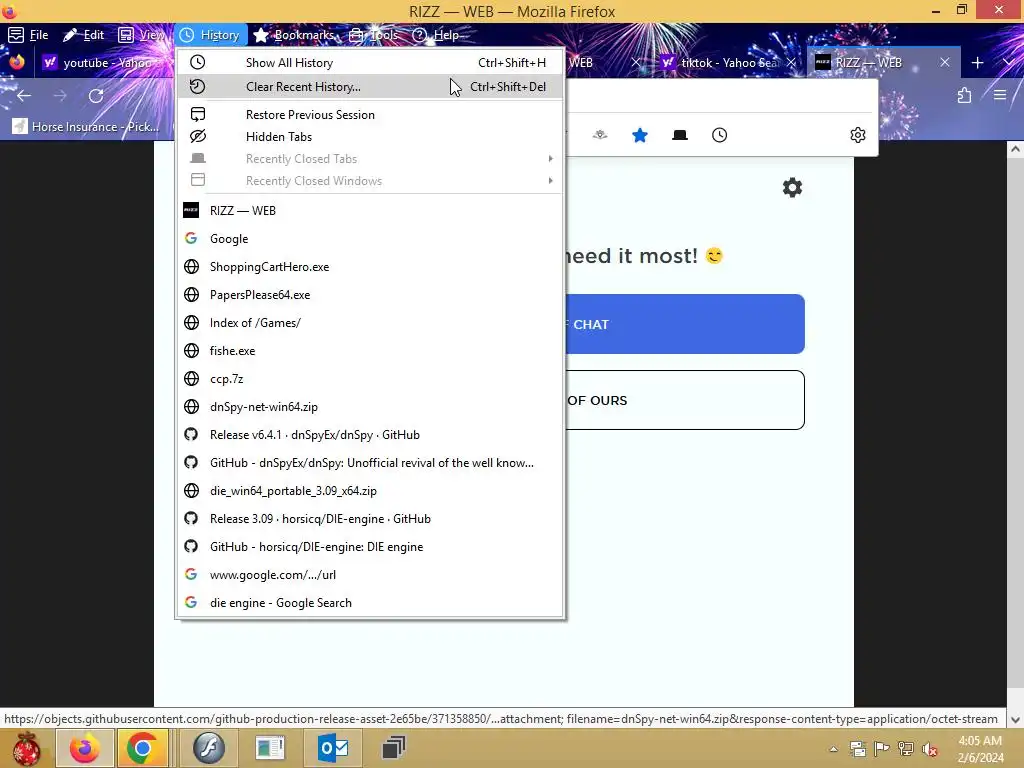Show hidden tray icons arrow

pyautogui.click(x=833, y=749)
